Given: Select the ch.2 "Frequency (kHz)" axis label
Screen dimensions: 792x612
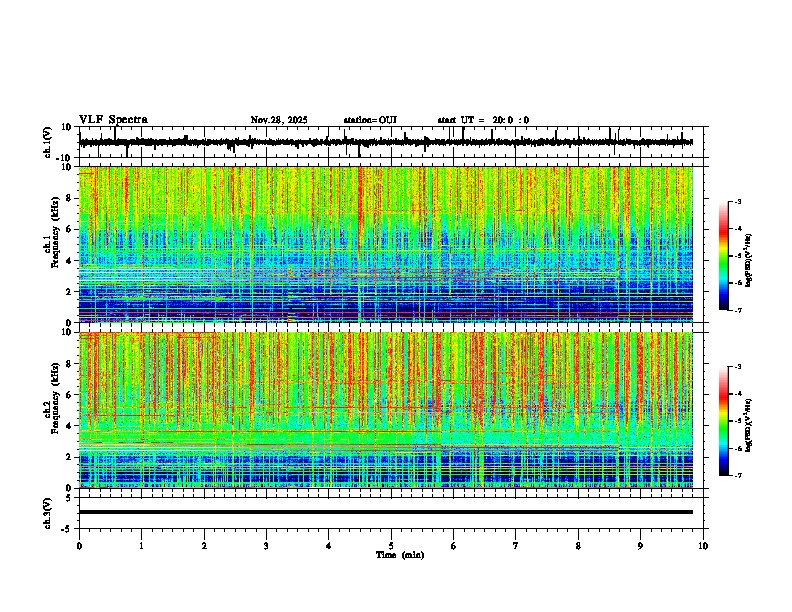Looking at the screenshot, I should click(x=54, y=397).
